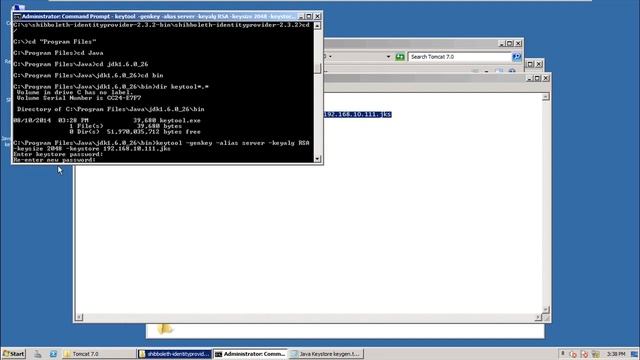Click the highlighted 192.168.10.111.jks text in Notepad

point(358,114)
